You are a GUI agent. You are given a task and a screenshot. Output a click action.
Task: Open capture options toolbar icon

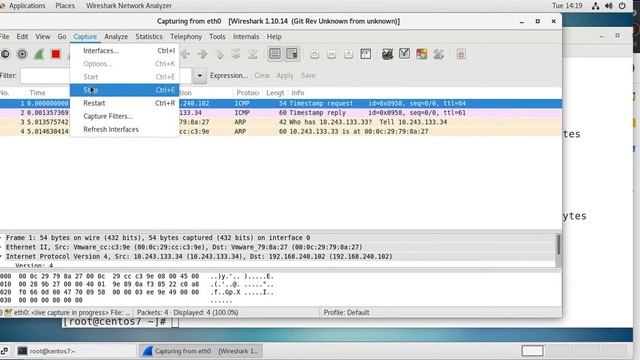coord(22,54)
